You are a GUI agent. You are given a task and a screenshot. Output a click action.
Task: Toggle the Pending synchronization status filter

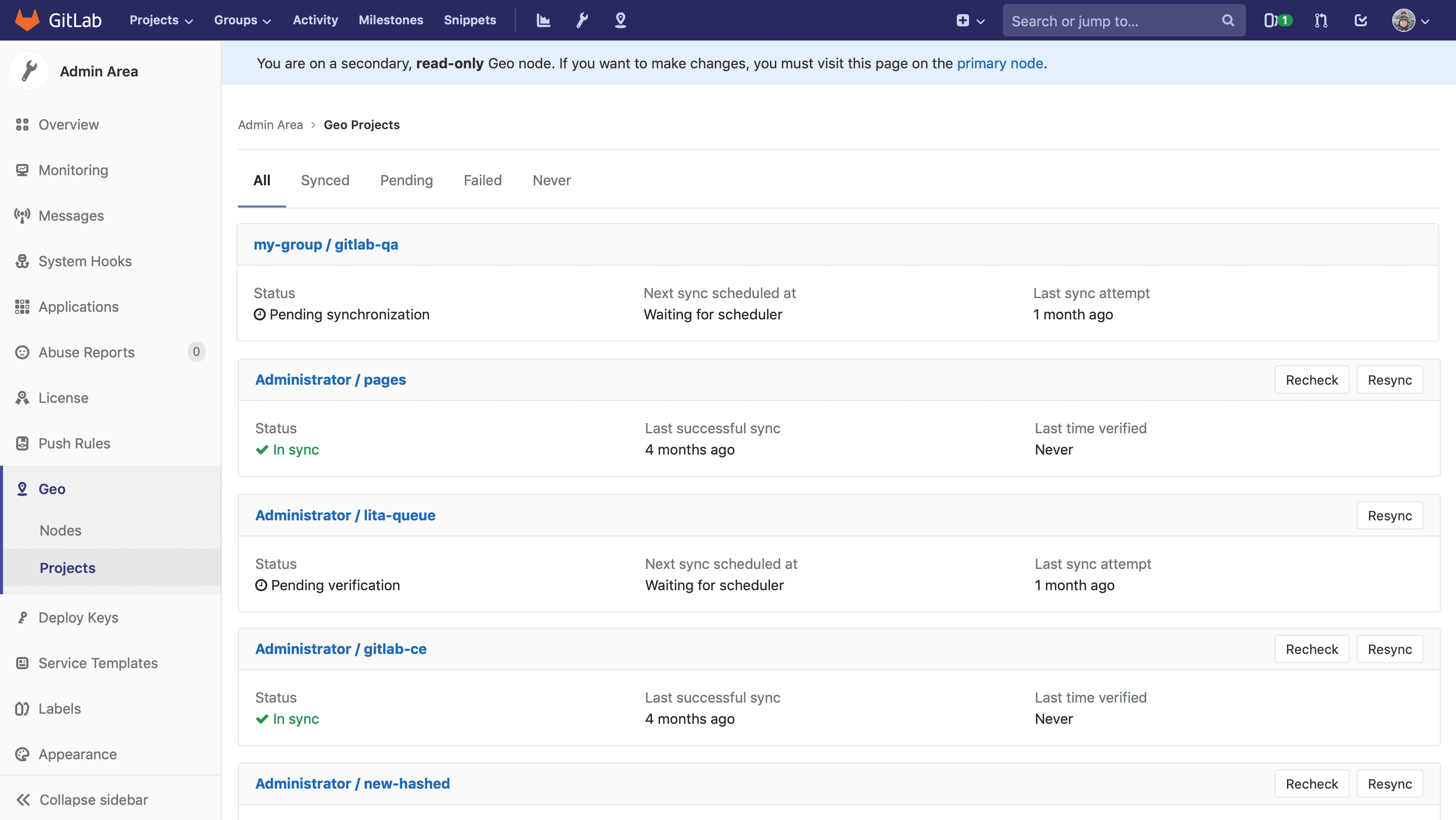point(406,180)
